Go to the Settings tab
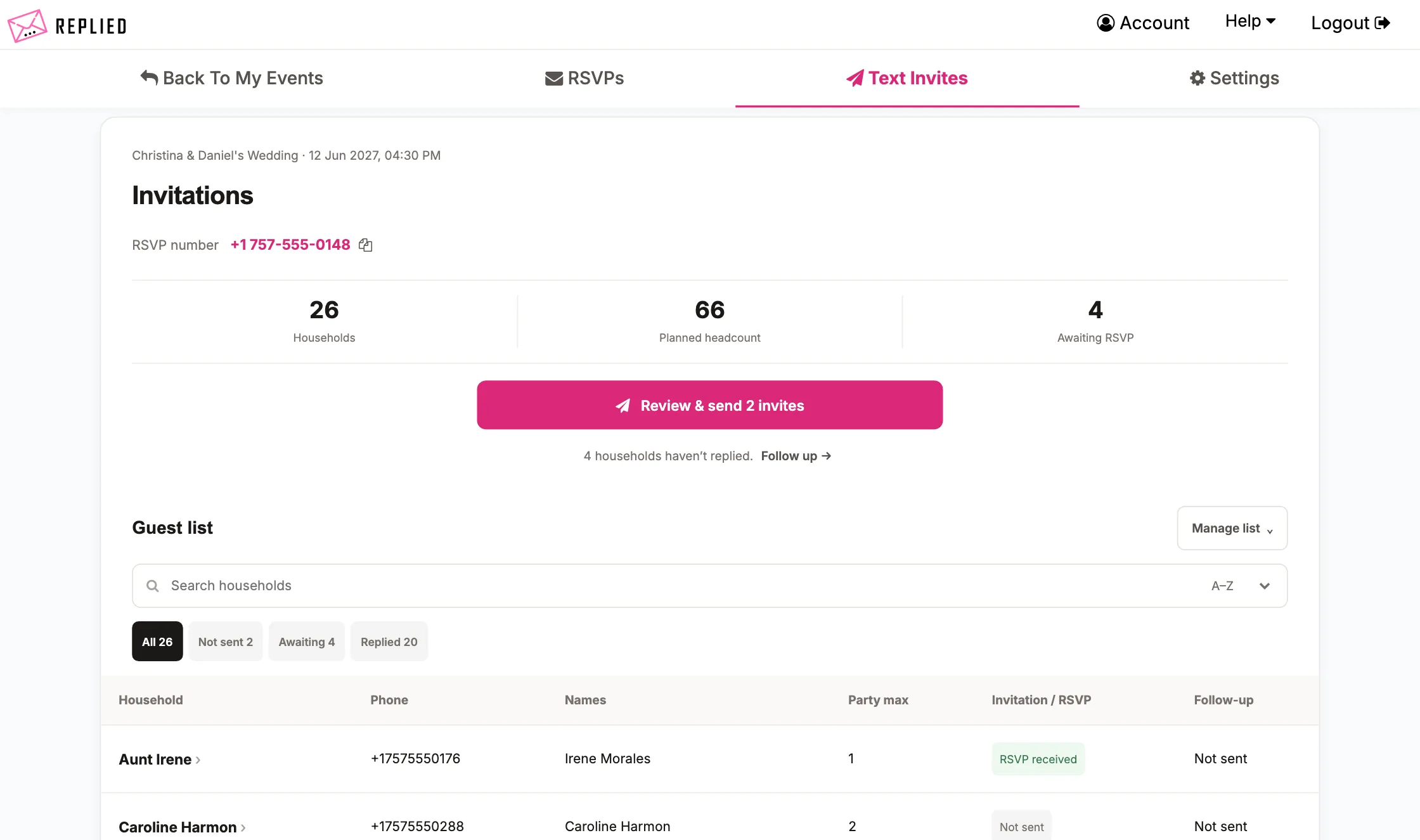The image size is (1420, 840). pyautogui.click(x=1234, y=78)
